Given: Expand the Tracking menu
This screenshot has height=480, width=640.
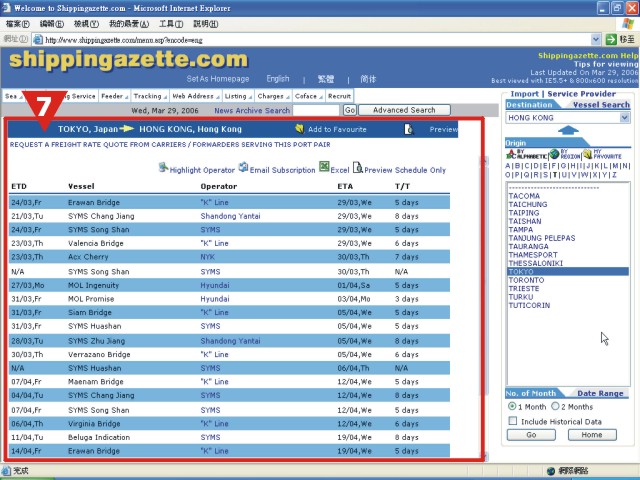Looking at the screenshot, I should pyautogui.click(x=150, y=96).
